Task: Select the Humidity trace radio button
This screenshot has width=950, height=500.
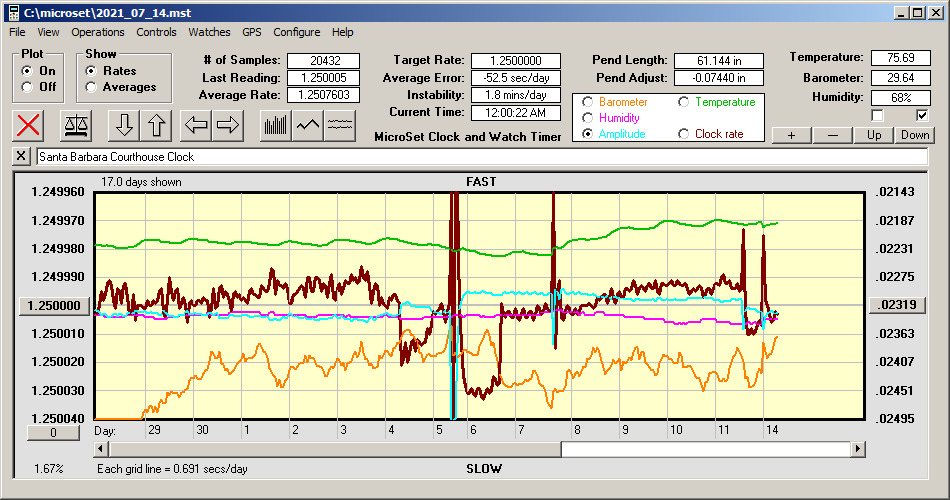Action: [x=587, y=118]
